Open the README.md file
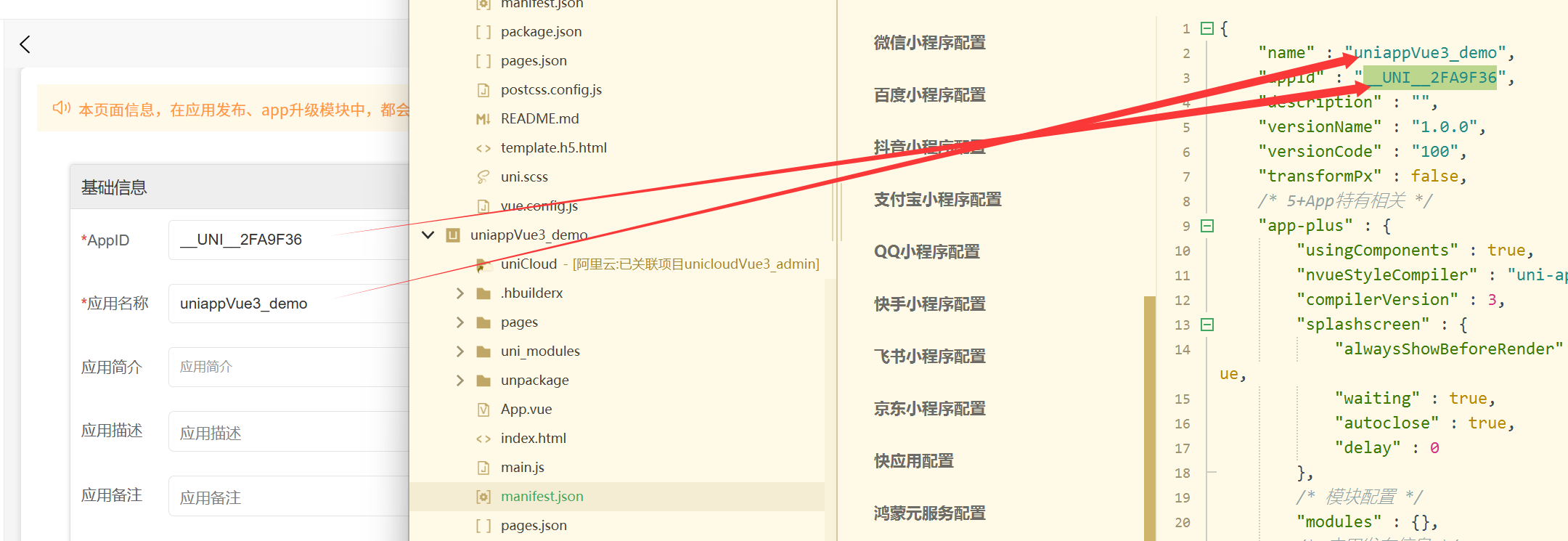This screenshot has width=1568, height=541. click(540, 119)
